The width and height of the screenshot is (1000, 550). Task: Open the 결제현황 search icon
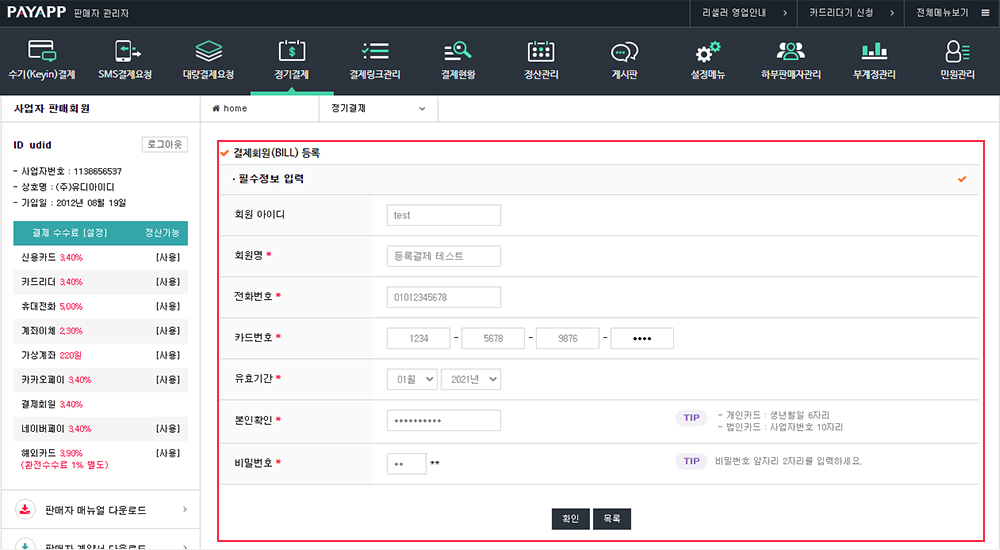[x=458, y=50]
